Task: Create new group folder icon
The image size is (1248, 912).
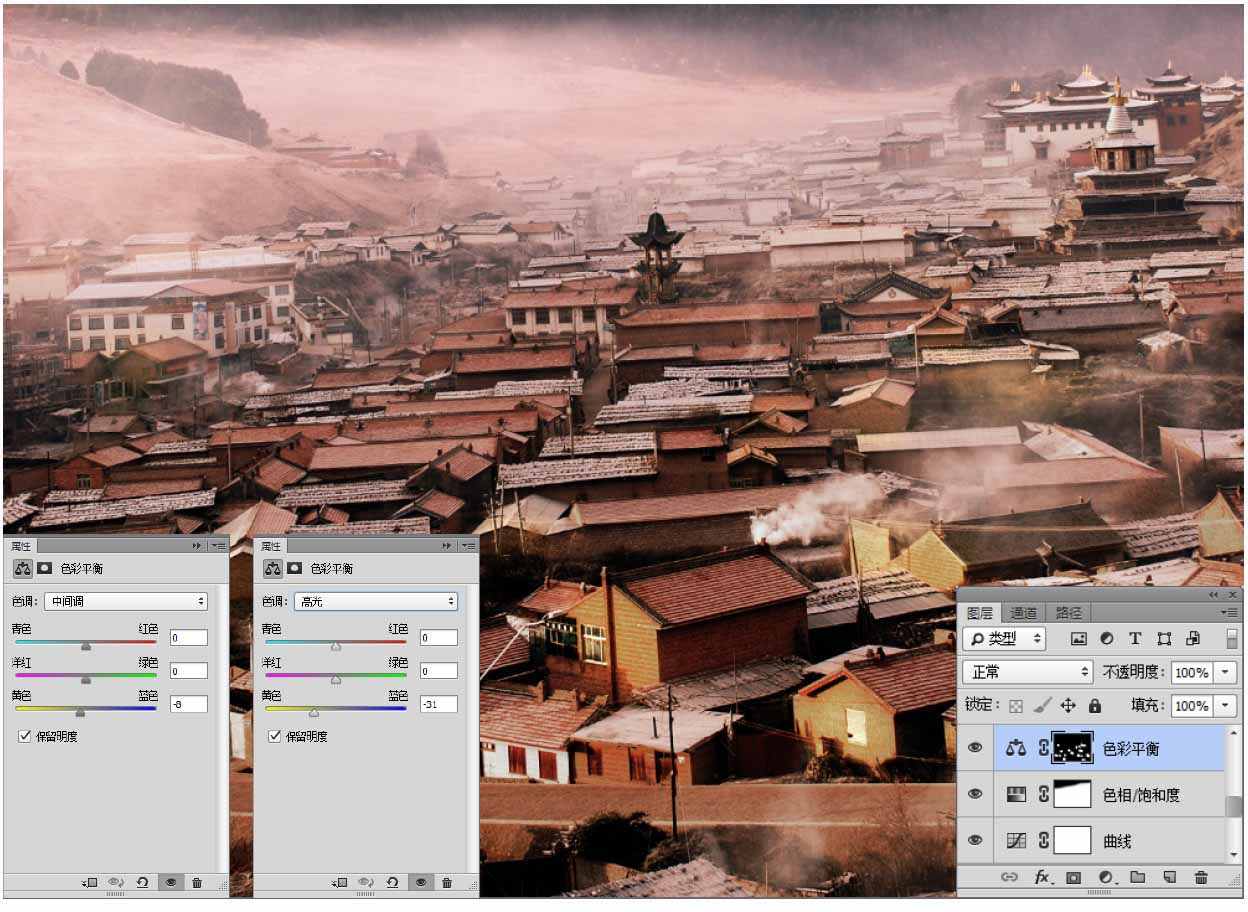Action: point(1138,878)
